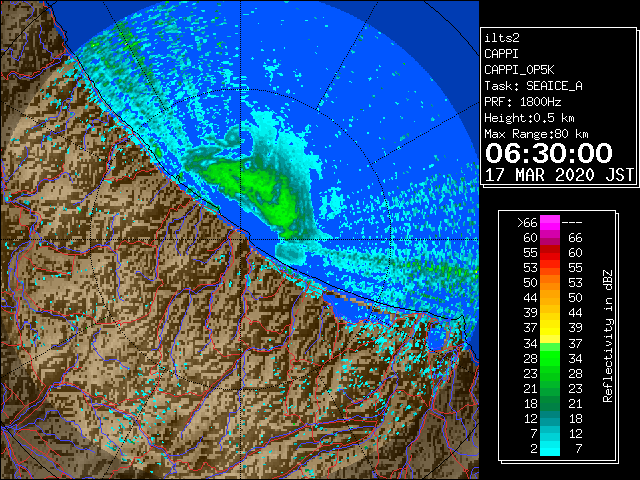This screenshot has width=640, height=480.
Task: Click the Max Range:80 km text
Action: coord(536,134)
